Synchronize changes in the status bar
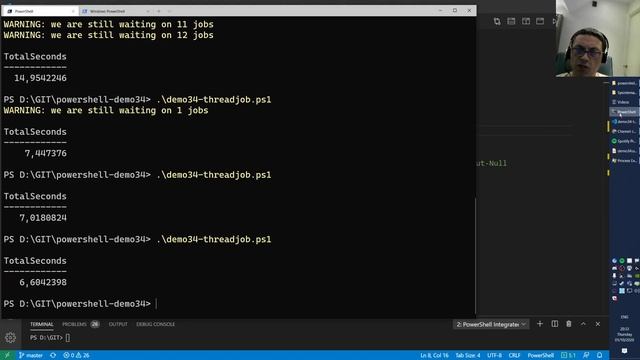 click(53, 355)
